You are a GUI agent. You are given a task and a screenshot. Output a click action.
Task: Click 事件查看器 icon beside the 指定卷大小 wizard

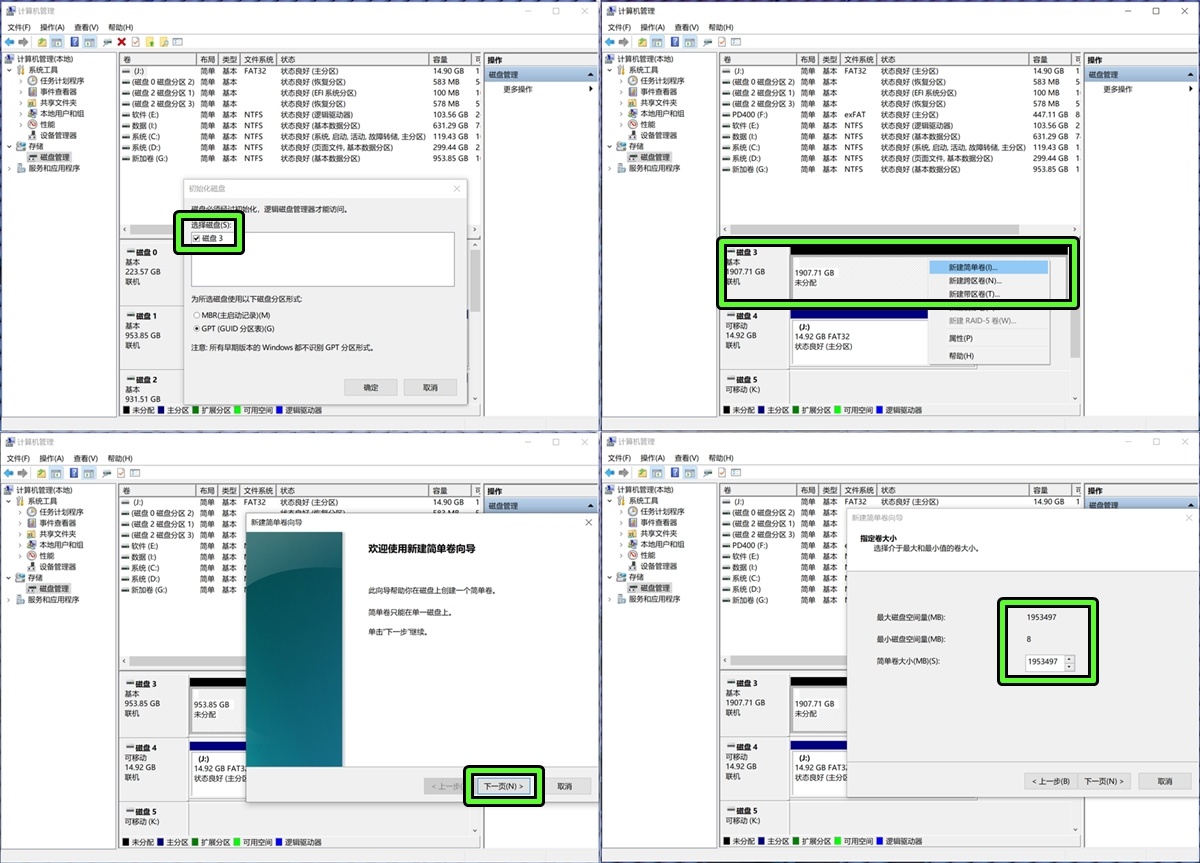click(633, 522)
